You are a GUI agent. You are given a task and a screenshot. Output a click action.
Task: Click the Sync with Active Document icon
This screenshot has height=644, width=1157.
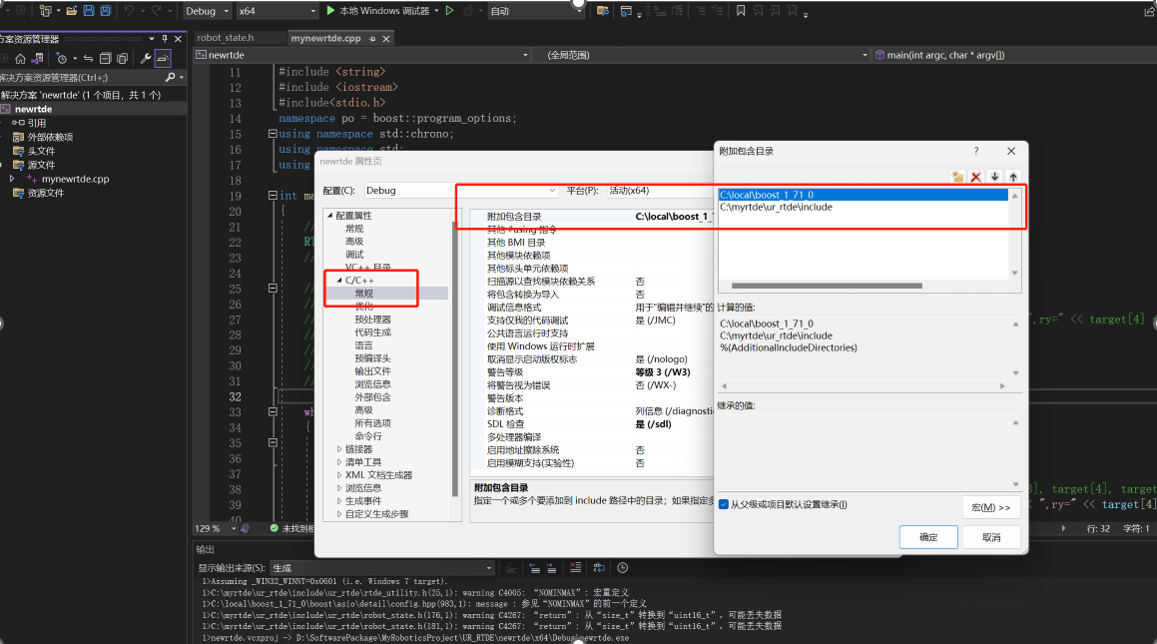point(88,58)
